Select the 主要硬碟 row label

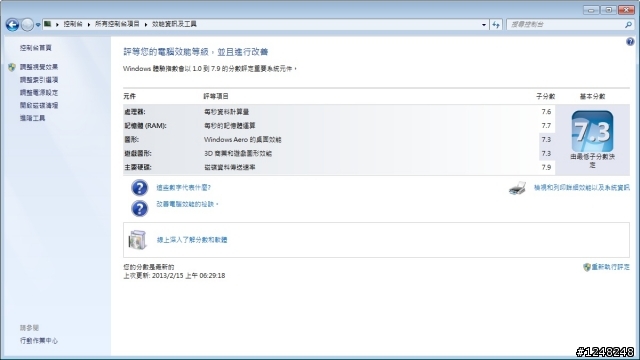138,167
